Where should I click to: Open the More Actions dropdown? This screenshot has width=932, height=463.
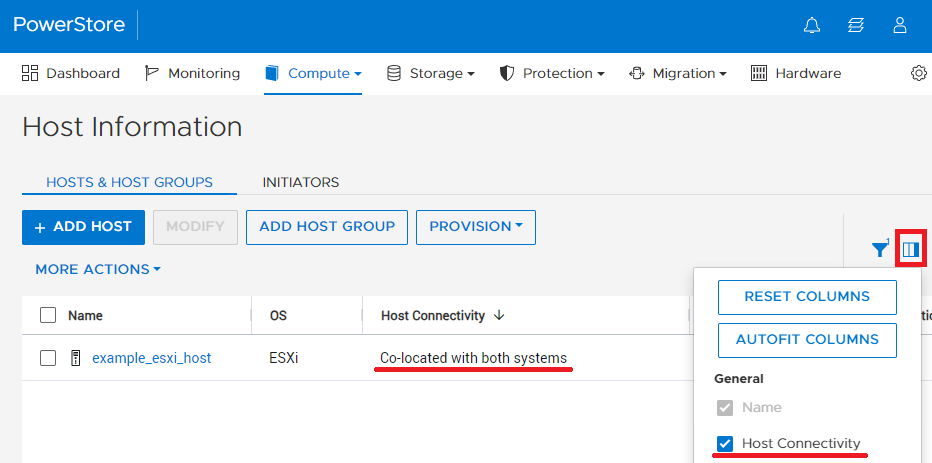(x=98, y=269)
